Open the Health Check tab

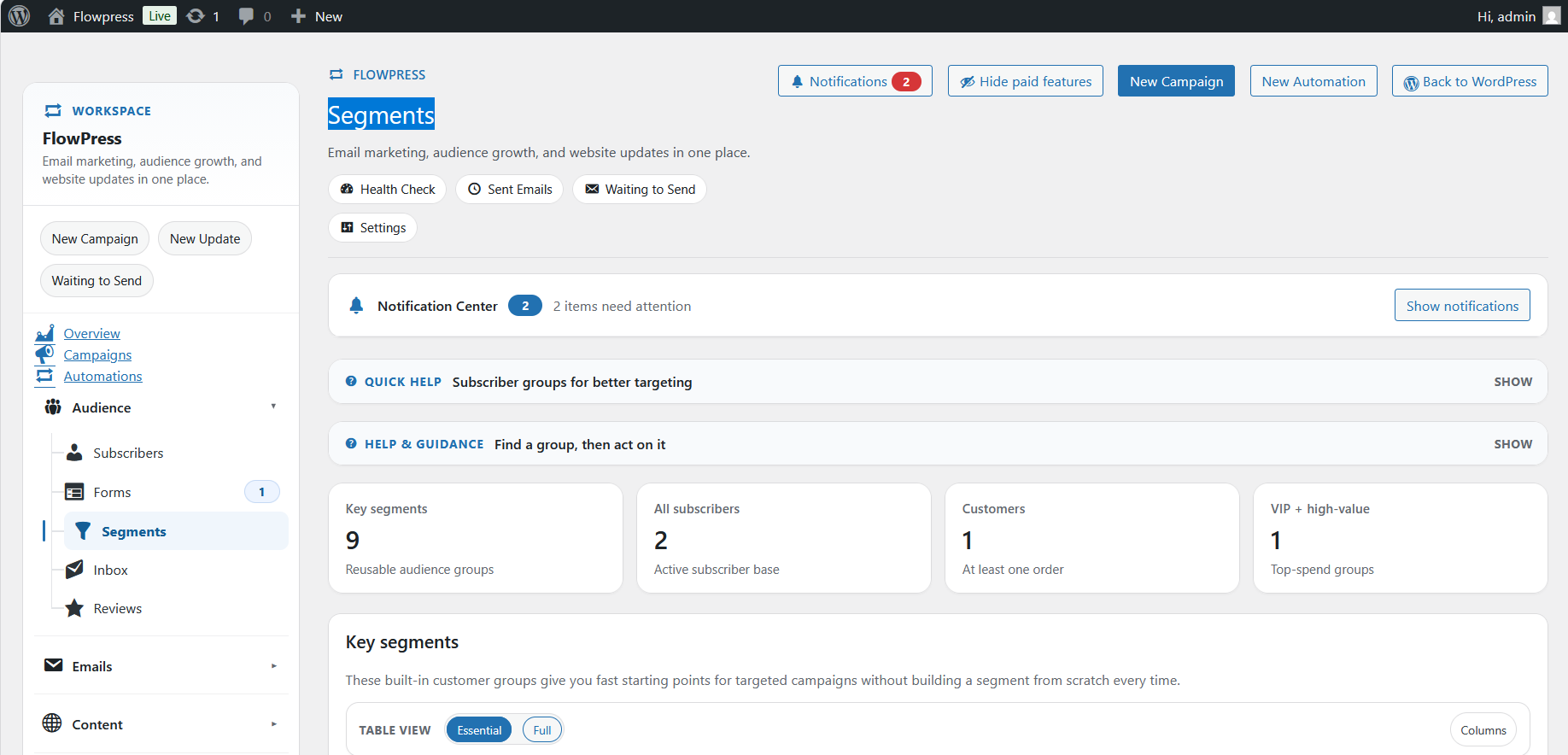(387, 190)
